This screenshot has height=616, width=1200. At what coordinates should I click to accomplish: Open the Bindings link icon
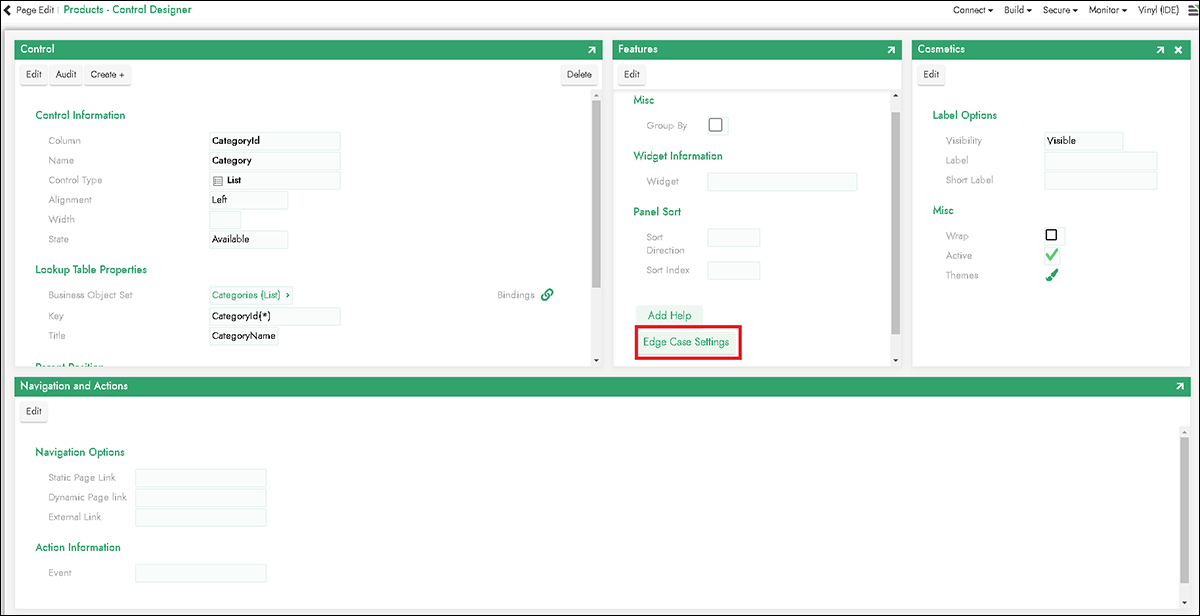pos(547,295)
